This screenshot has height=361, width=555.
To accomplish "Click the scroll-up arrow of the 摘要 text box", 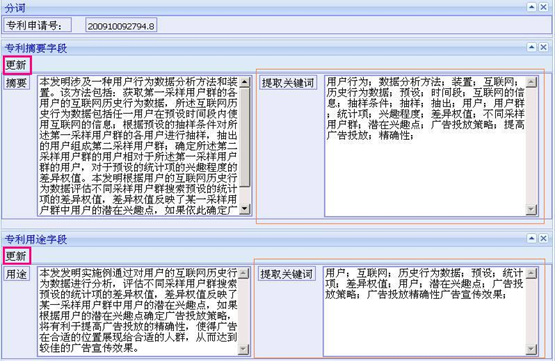I will [x=244, y=82].
